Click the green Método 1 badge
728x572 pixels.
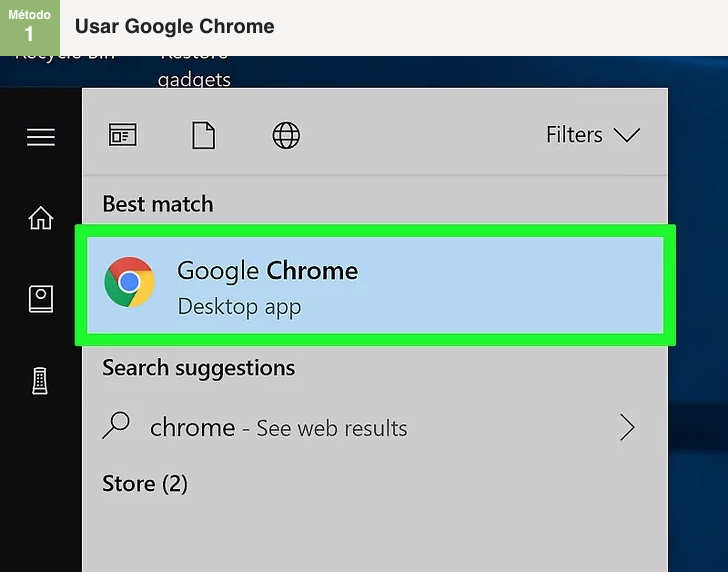coord(29,27)
